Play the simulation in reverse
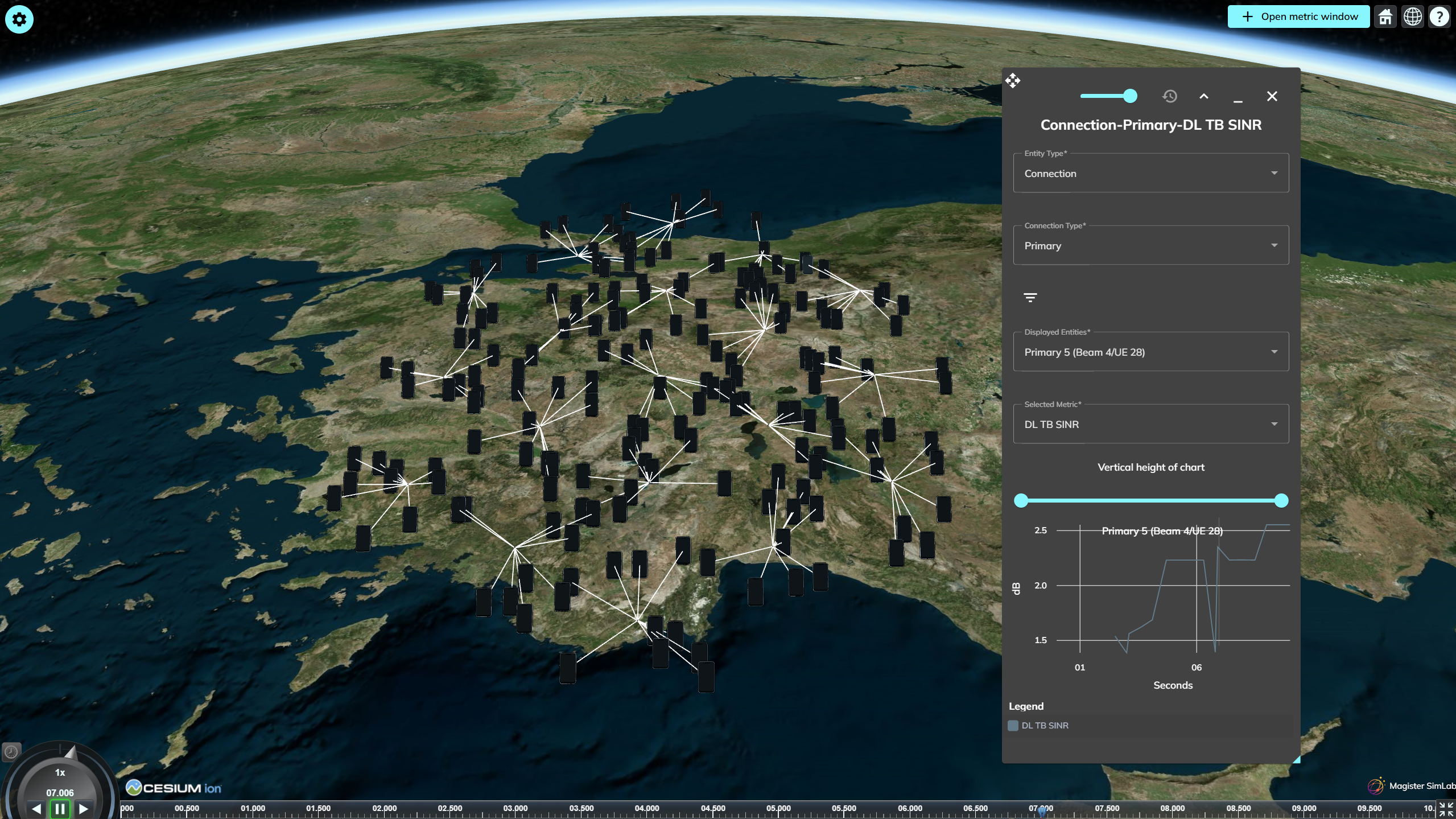The height and width of the screenshot is (819, 1456). [36, 808]
